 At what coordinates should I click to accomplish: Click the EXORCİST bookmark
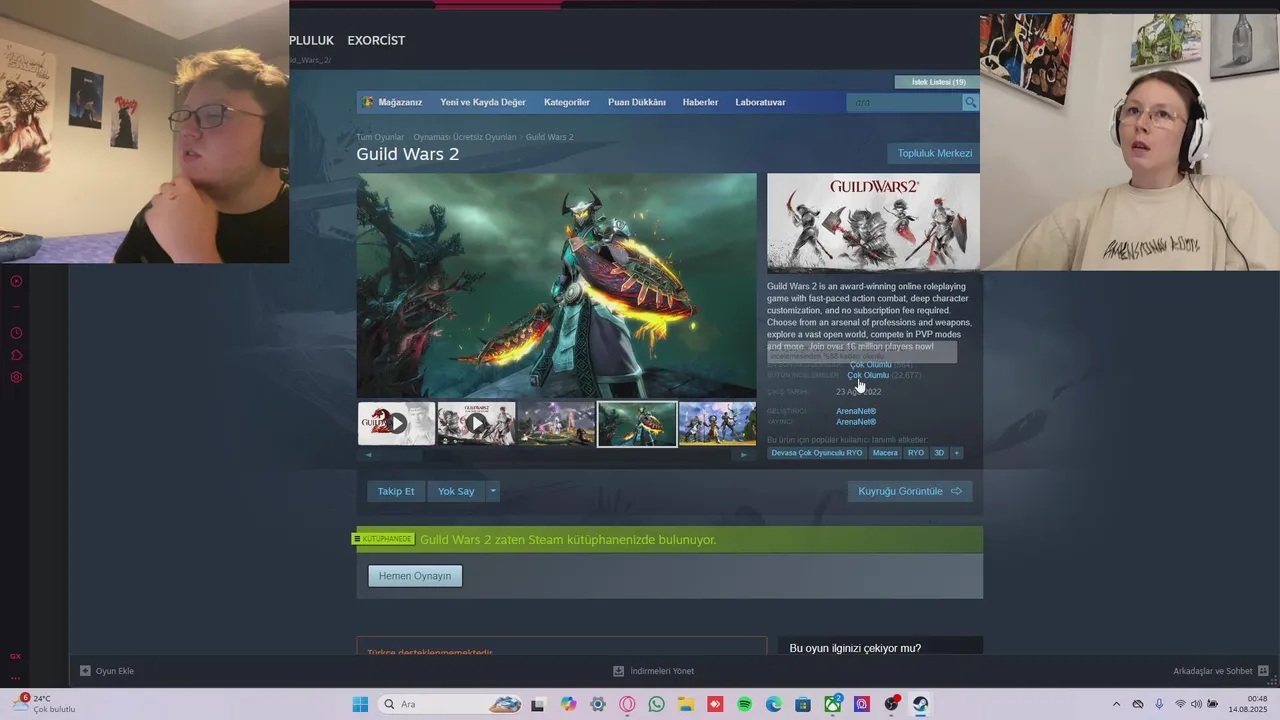(x=376, y=40)
